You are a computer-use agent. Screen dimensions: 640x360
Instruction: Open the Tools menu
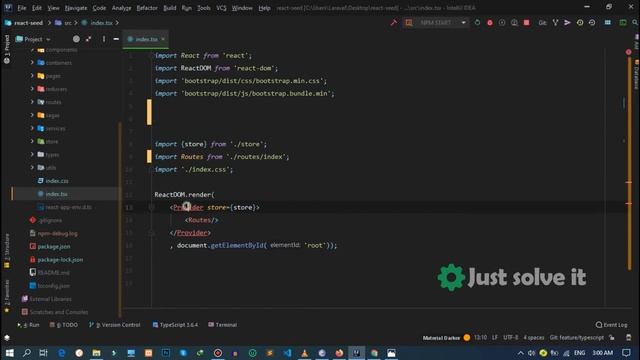204,8
